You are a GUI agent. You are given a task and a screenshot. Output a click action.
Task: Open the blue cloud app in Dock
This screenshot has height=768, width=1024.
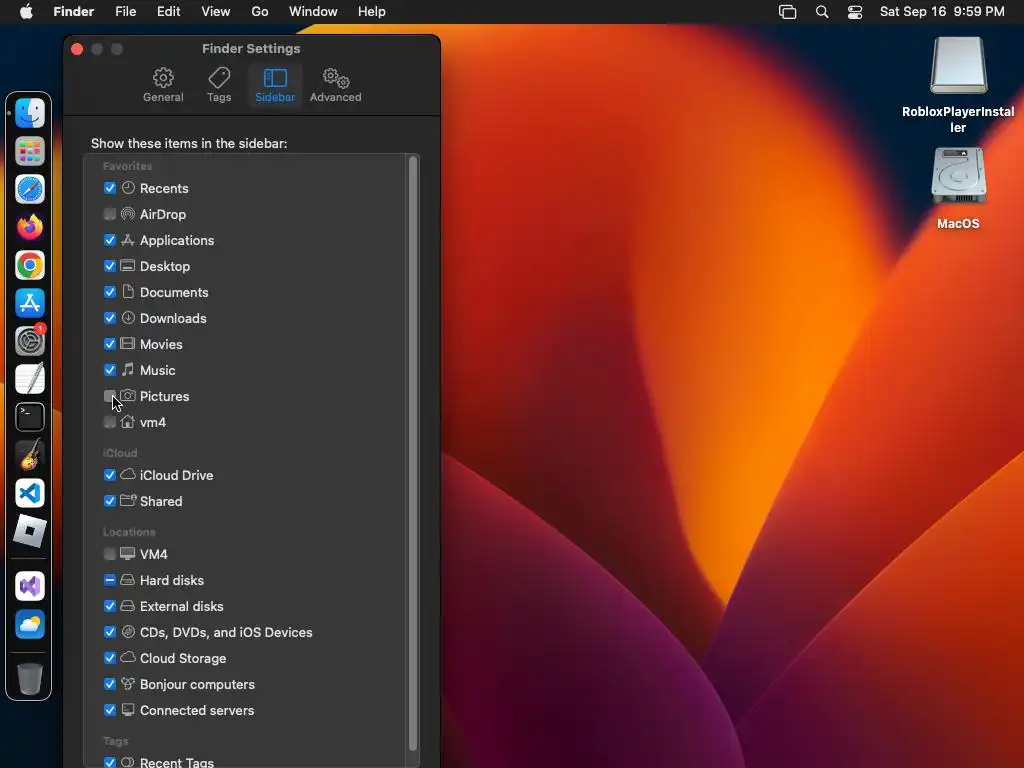tap(29, 624)
